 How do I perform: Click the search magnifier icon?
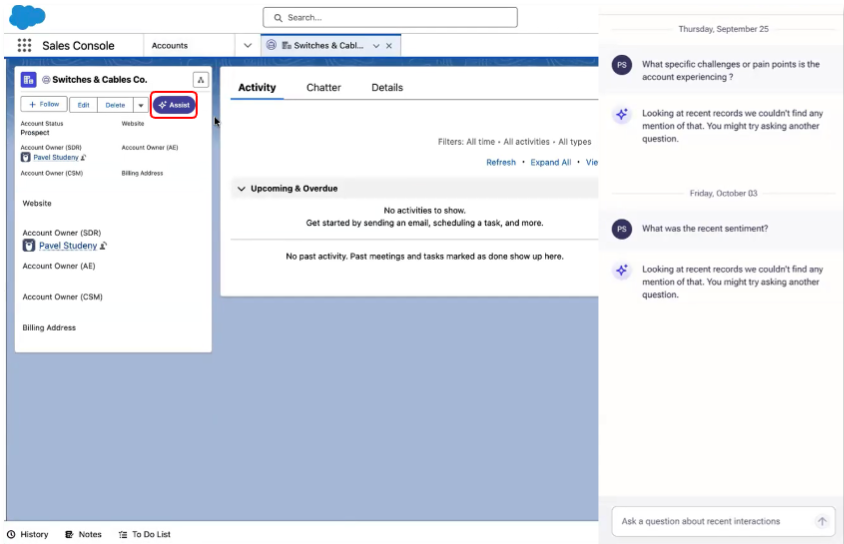click(278, 18)
